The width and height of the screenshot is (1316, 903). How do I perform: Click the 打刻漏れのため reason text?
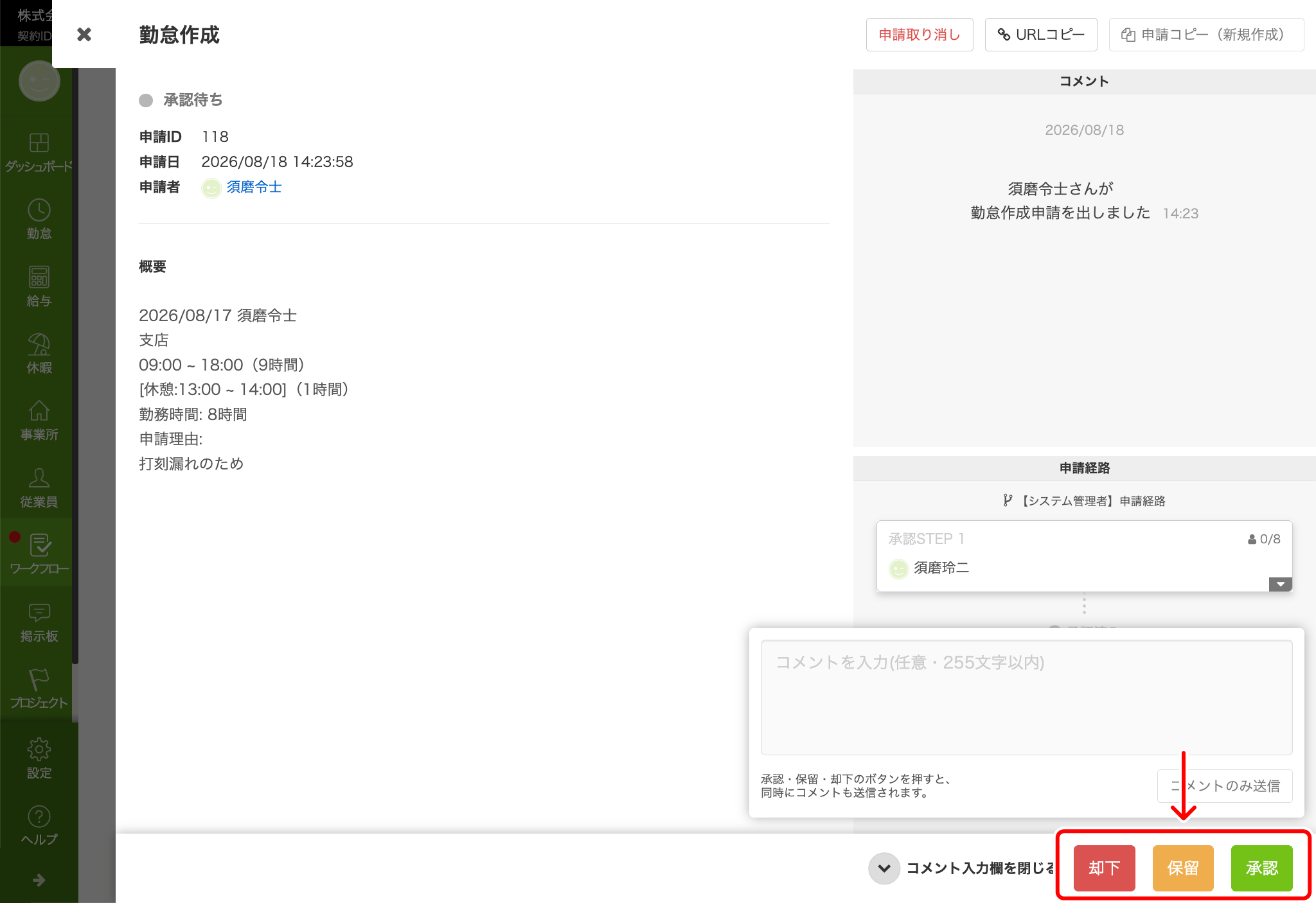click(x=191, y=464)
